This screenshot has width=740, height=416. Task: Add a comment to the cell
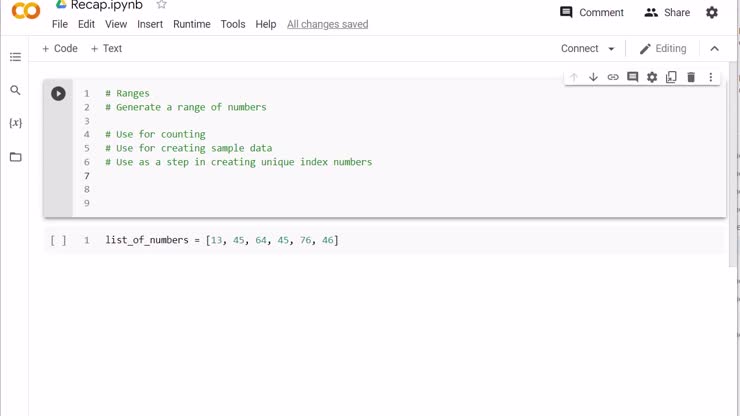click(632, 77)
